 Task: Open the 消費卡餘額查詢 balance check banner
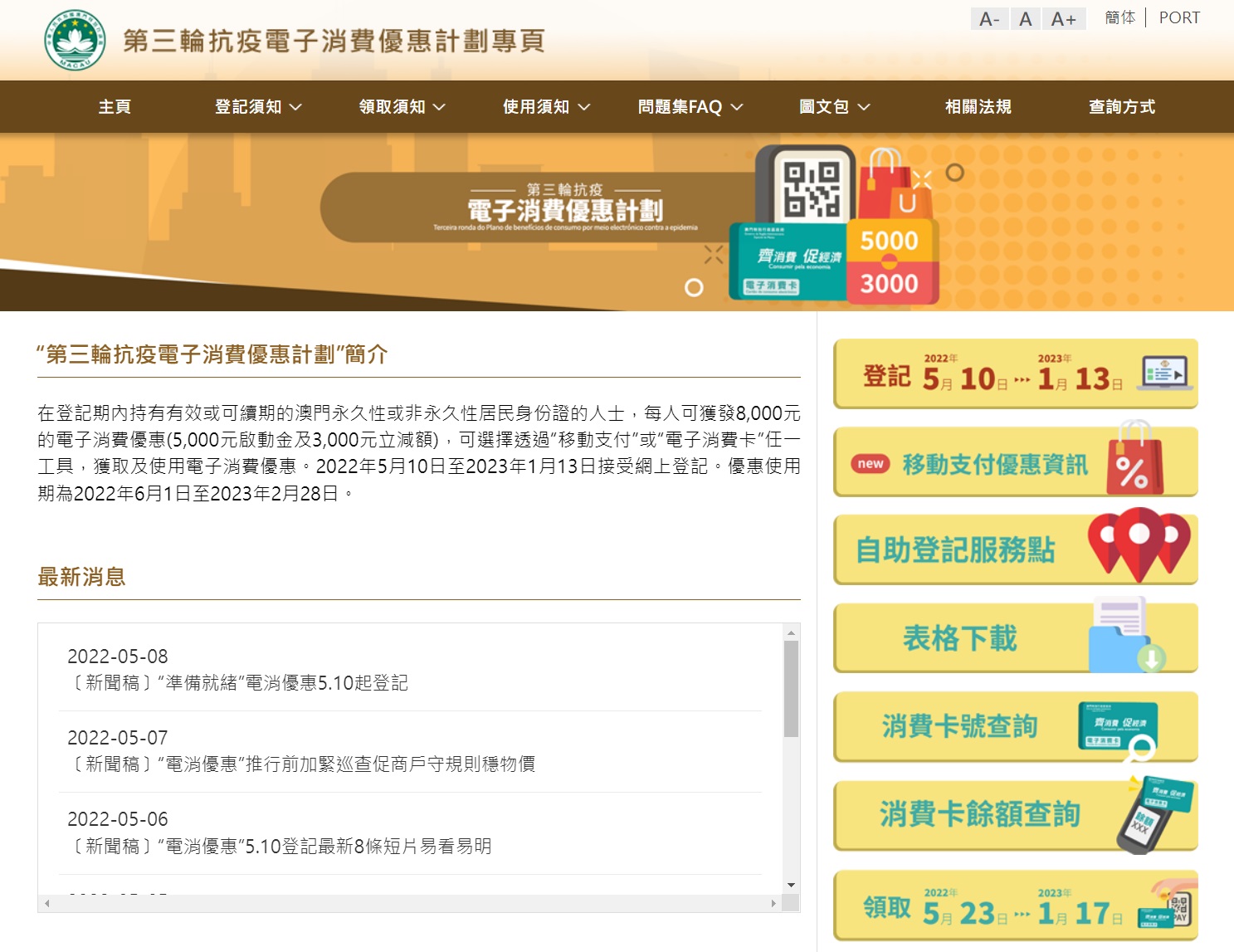point(1015,814)
